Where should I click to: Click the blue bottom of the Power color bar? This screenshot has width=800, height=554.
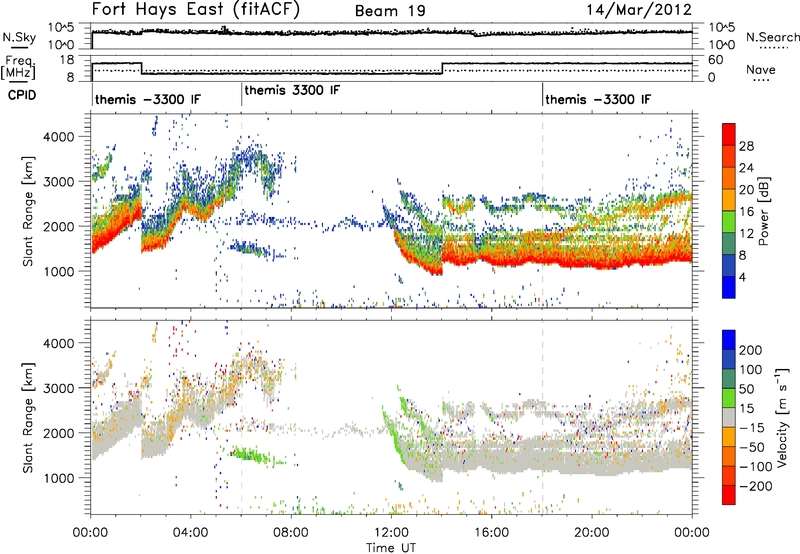click(729, 287)
